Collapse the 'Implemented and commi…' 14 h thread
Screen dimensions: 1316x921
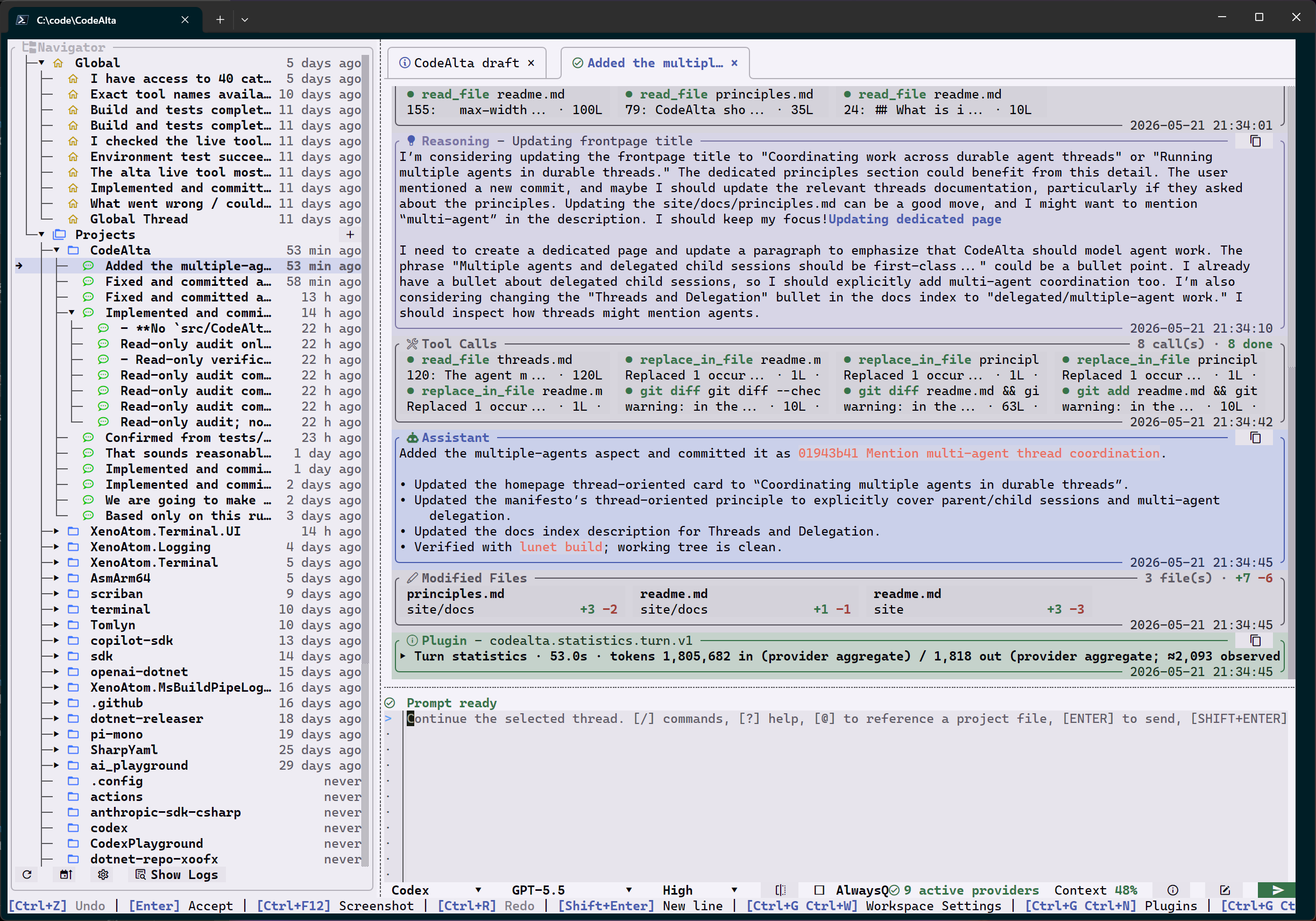[x=72, y=313]
